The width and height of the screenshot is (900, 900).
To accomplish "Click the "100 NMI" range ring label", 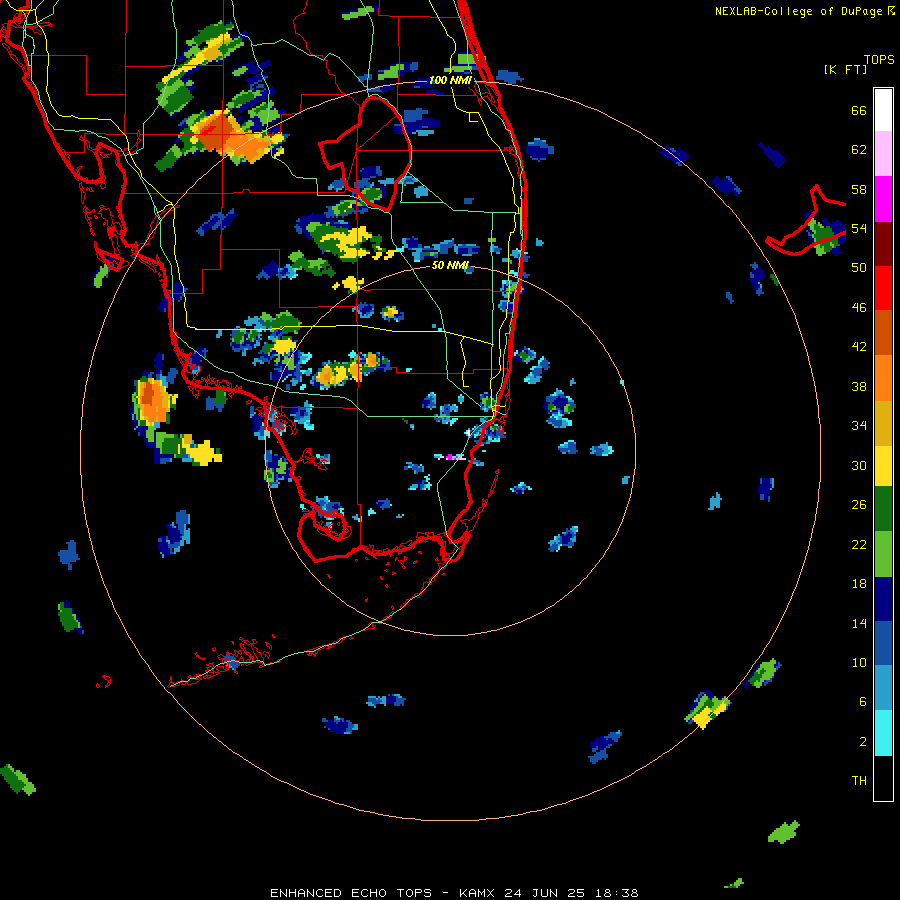I will [x=450, y=80].
